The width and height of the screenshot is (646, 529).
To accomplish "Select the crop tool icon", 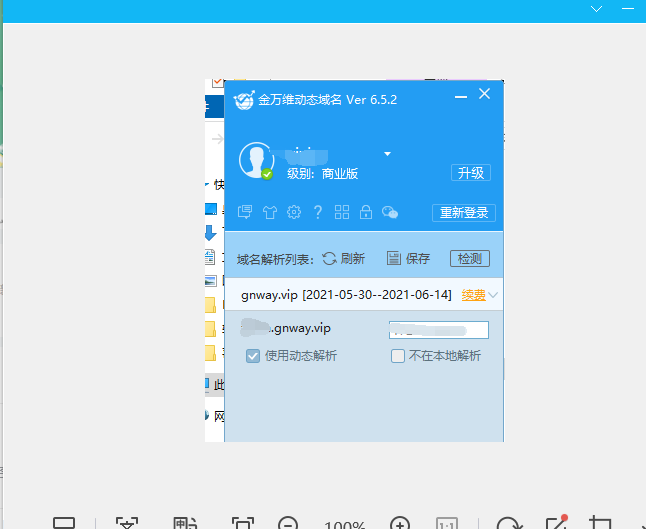I will click(600, 522).
